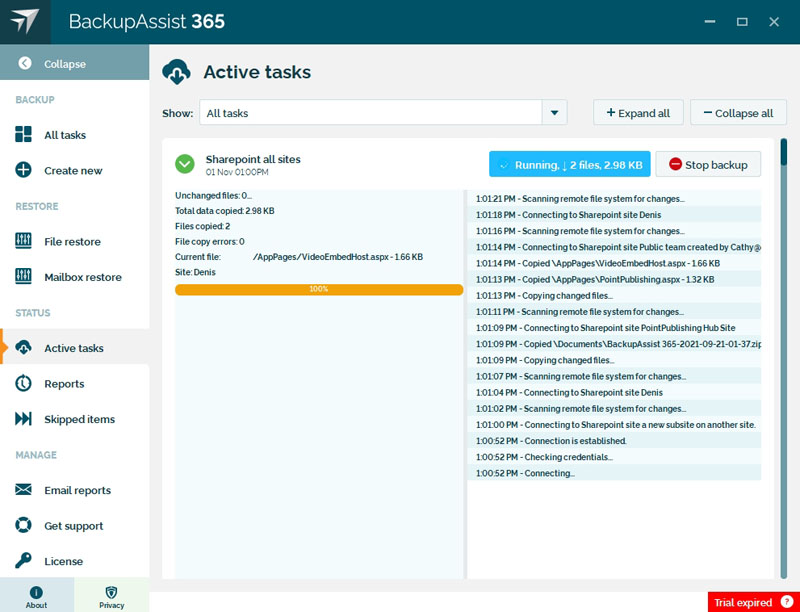Expand all task panels

pos(638,113)
